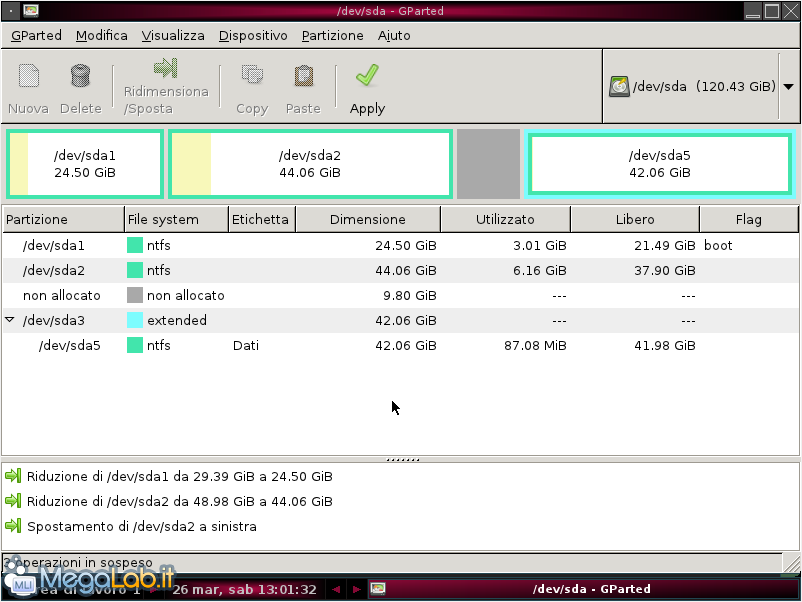
Task: Click the arrow icon beside Riduzione di /dev/sda1
Action: pyautogui.click(x=13, y=476)
